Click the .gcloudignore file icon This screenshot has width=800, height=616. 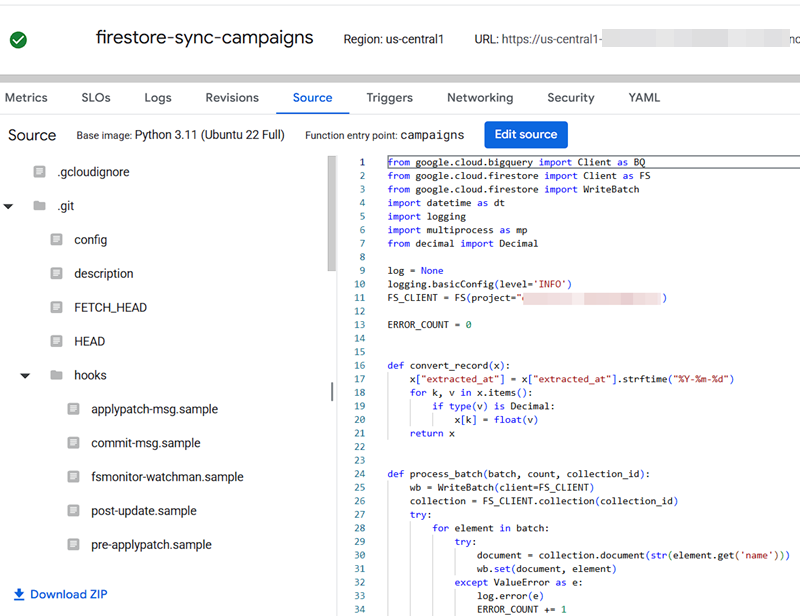point(39,171)
